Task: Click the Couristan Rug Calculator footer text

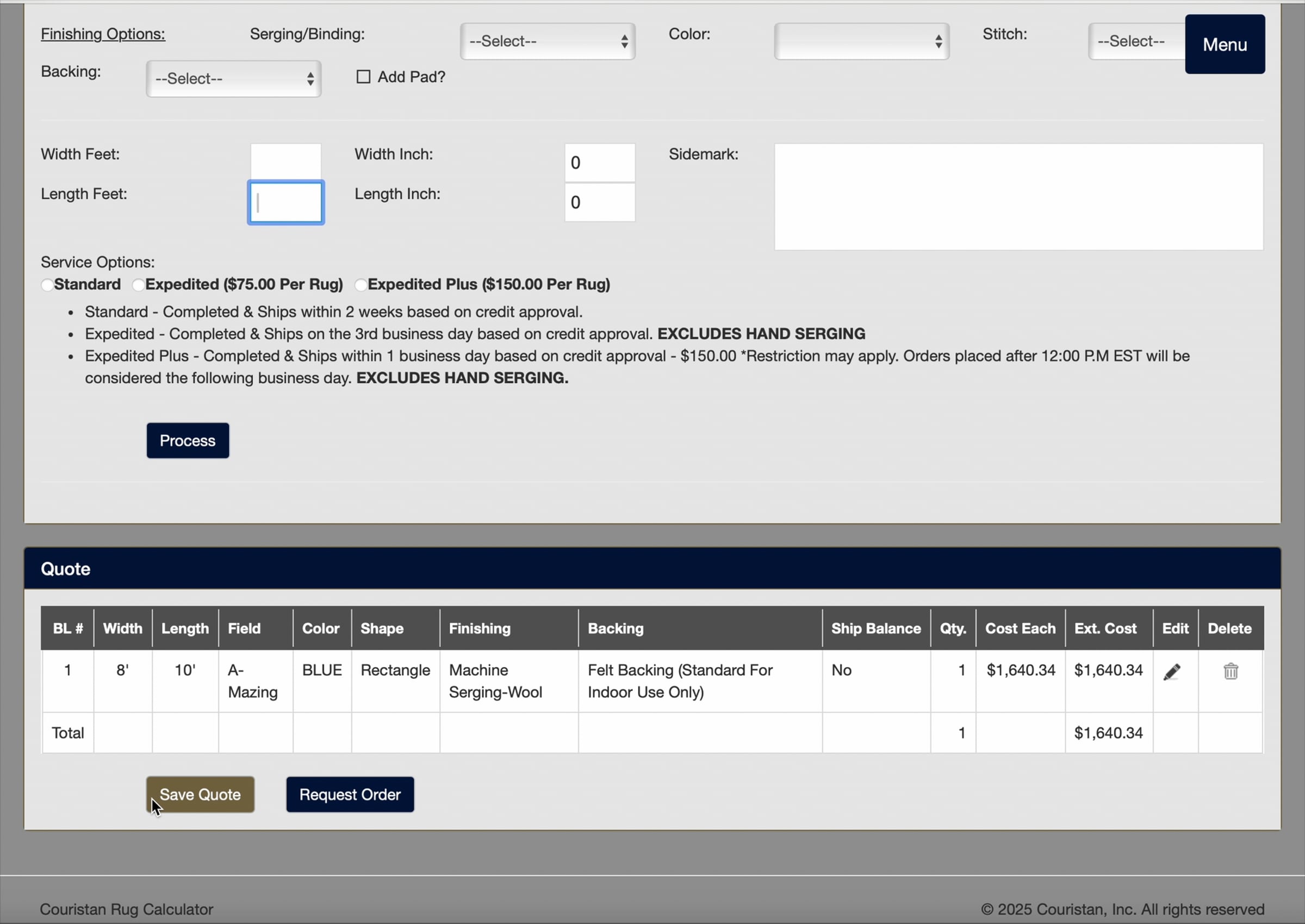Action: pyautogui.click(x=126, y=909)
